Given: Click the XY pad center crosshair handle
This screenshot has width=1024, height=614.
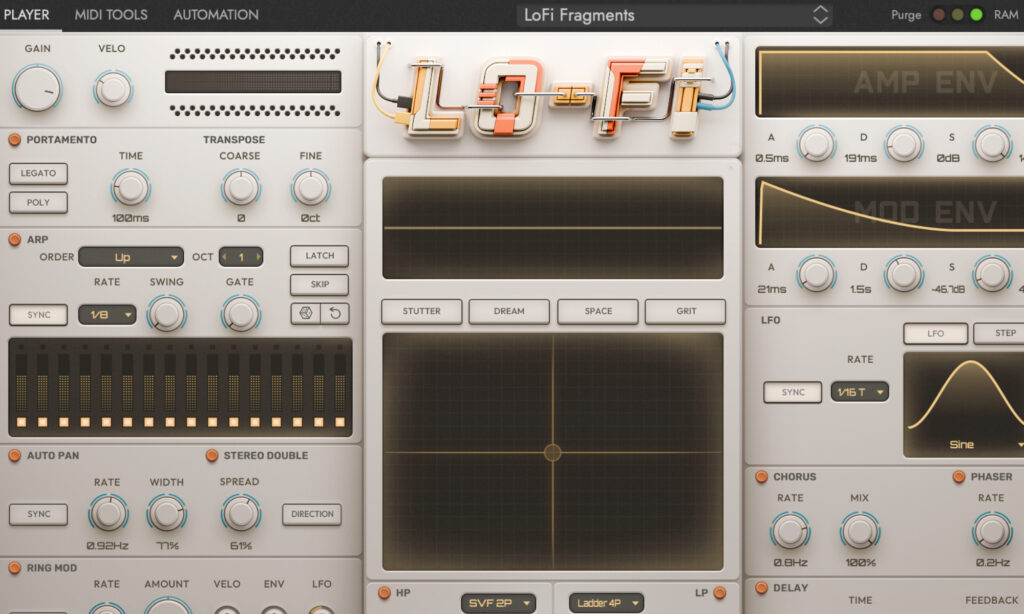Looking at the screenshot, I should 551,452.
